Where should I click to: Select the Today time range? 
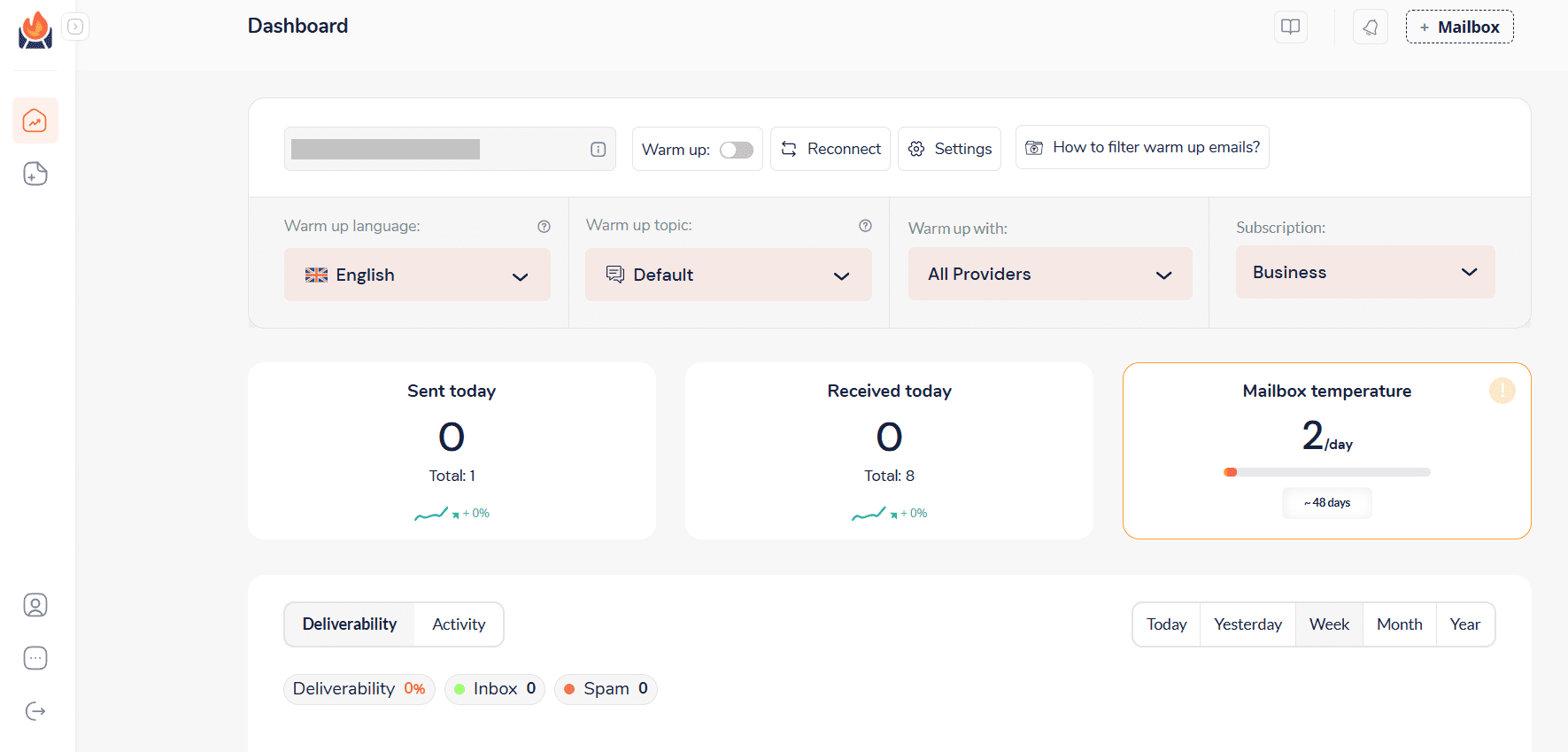pyautogui.click(x=1166, y=624)
